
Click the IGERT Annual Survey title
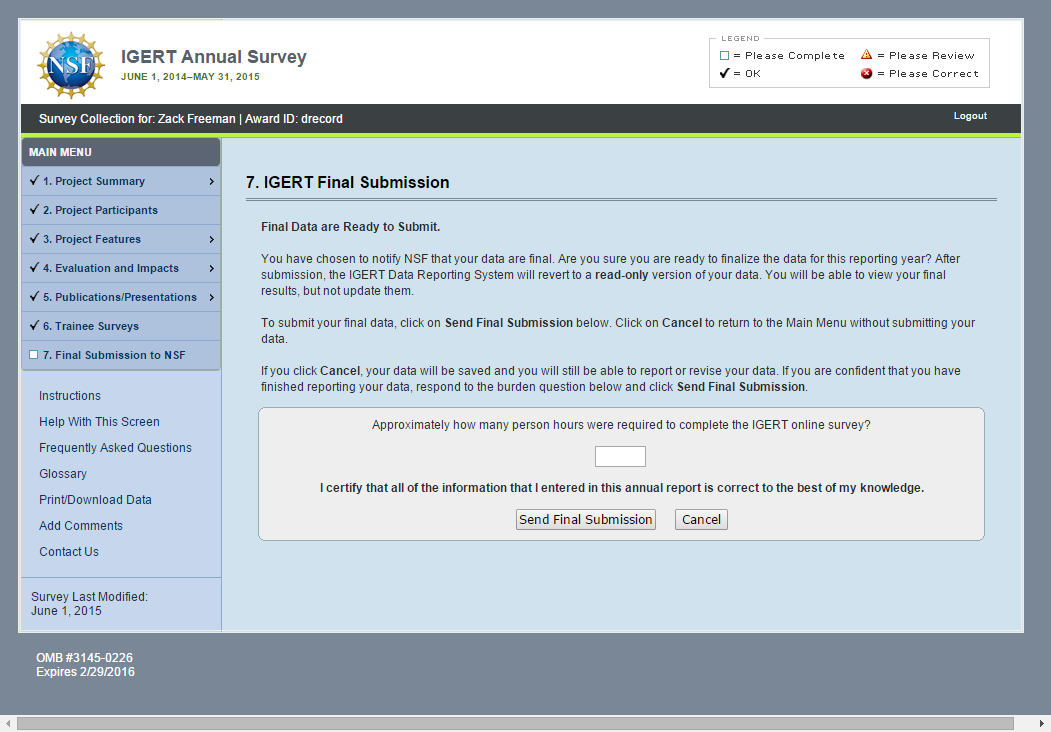[214, 57]
